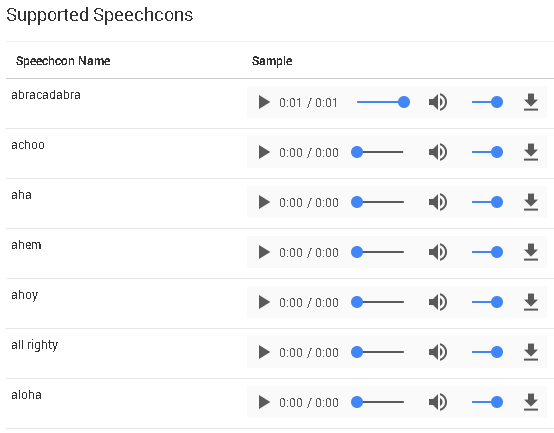This screenshot has width=554, height=433.
Task: Click the Sample column header
Action: [272, 61]
